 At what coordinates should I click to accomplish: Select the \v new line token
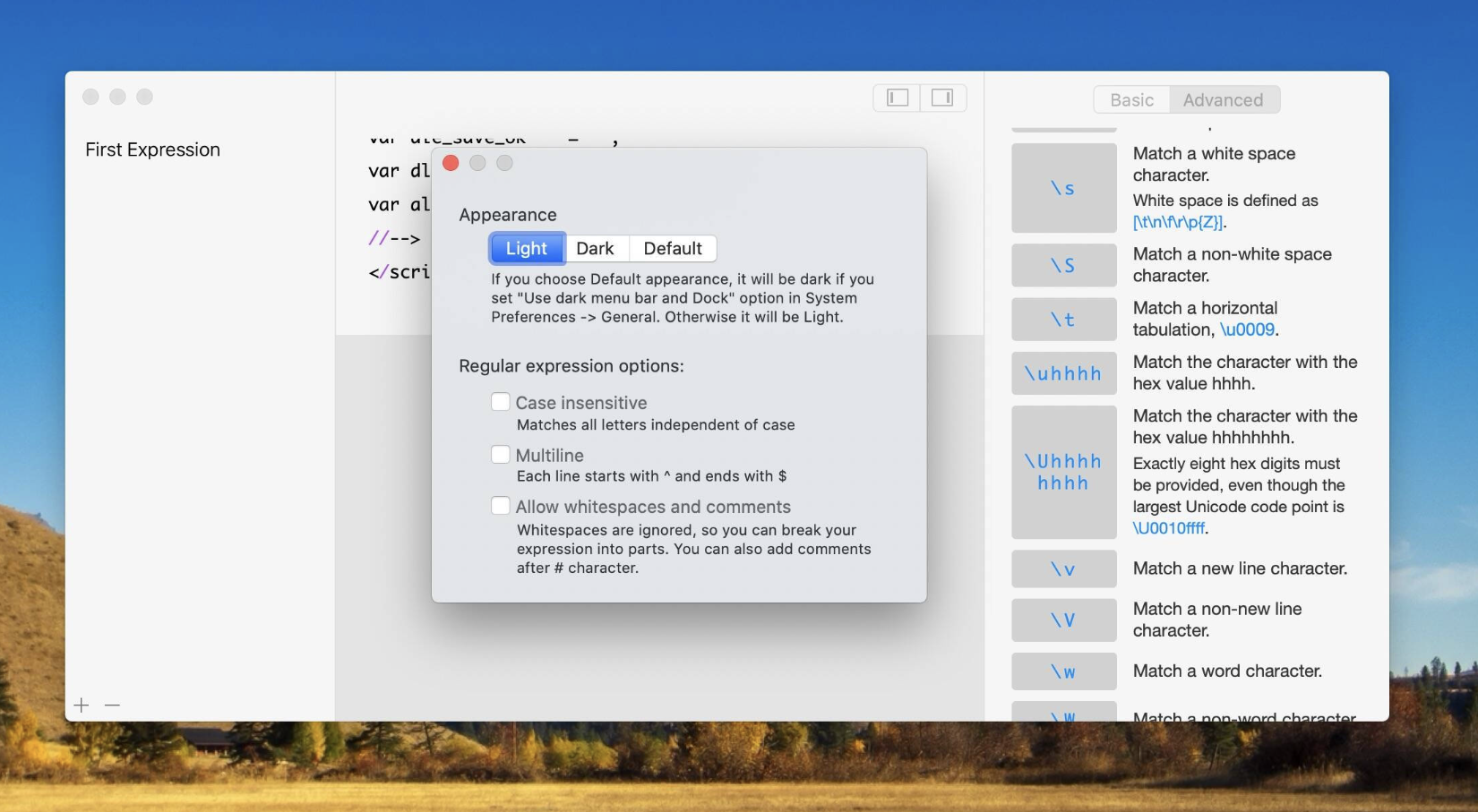[1063, 568]
